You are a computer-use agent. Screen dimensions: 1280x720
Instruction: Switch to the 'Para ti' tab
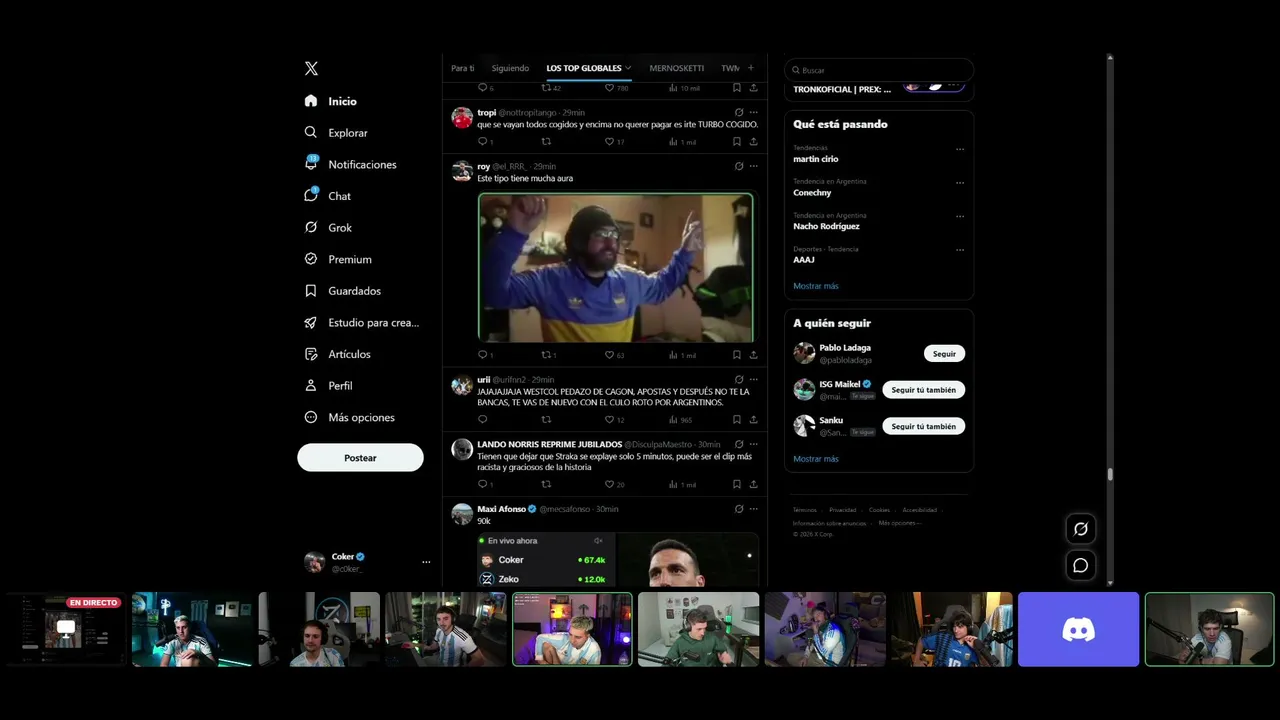click(x=462, y=68)
